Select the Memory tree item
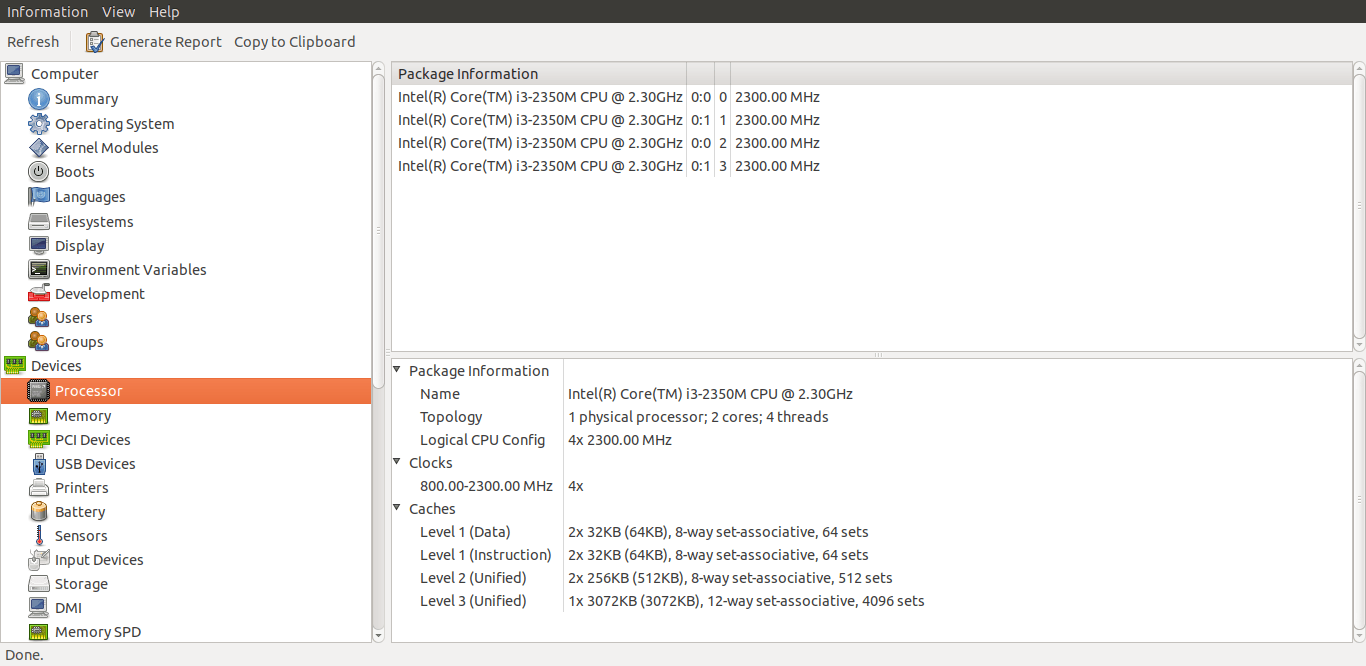 click(x=83, y=416)
